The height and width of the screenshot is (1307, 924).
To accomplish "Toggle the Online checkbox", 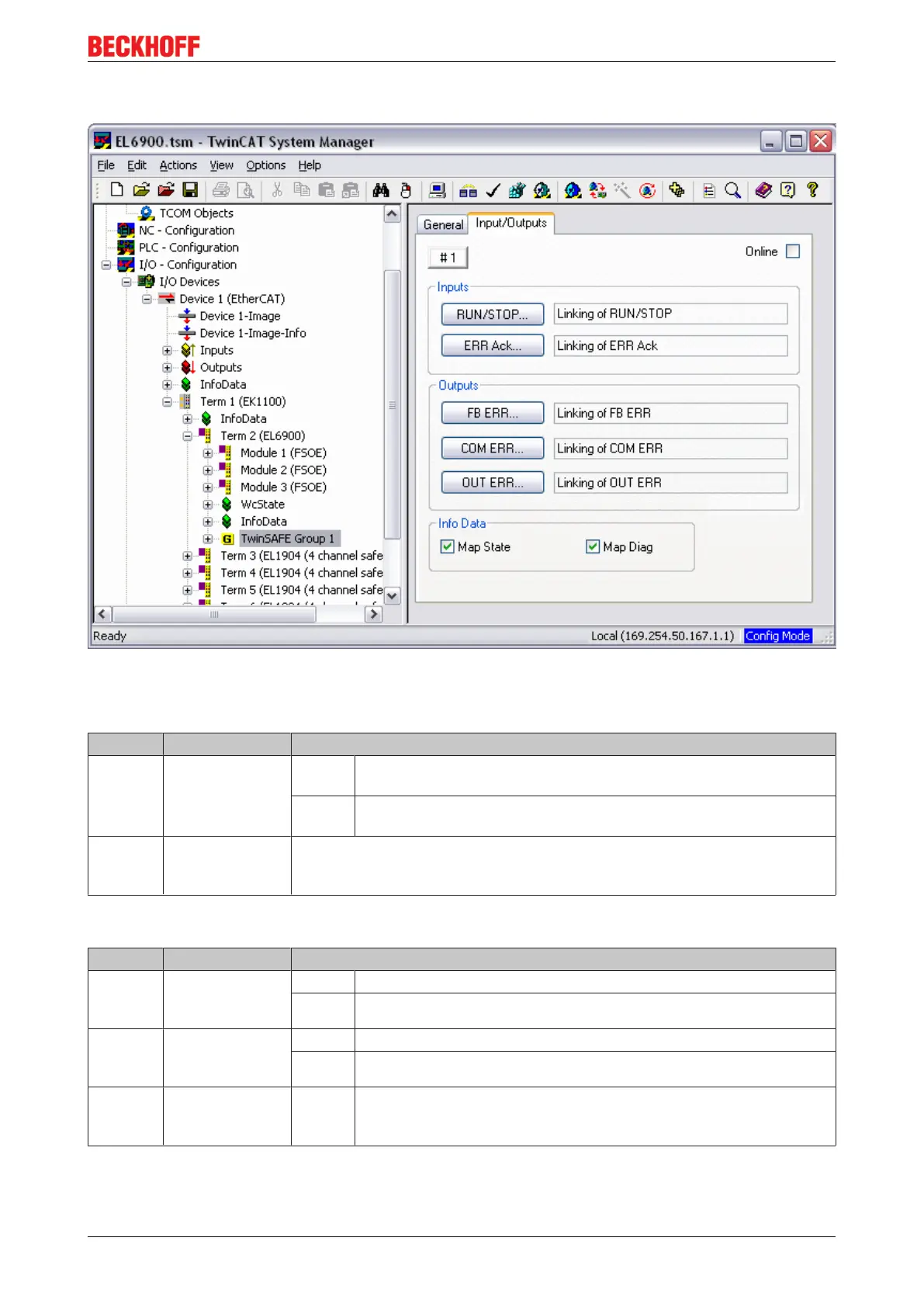I will tap(793, 251).
